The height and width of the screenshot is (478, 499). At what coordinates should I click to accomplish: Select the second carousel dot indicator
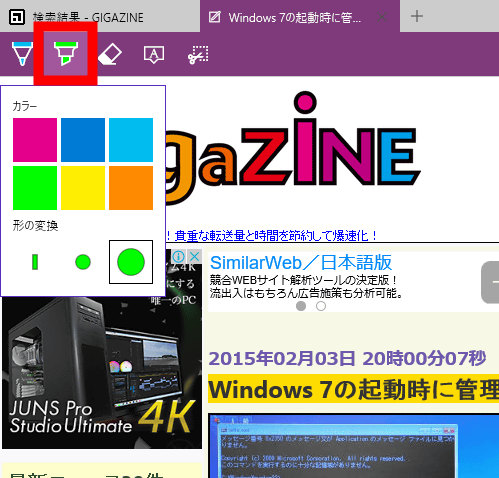(x=321, y=306)
